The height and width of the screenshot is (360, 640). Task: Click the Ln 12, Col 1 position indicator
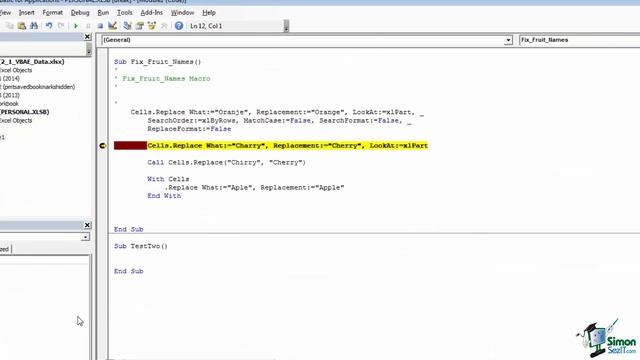(x=206, y=26)
